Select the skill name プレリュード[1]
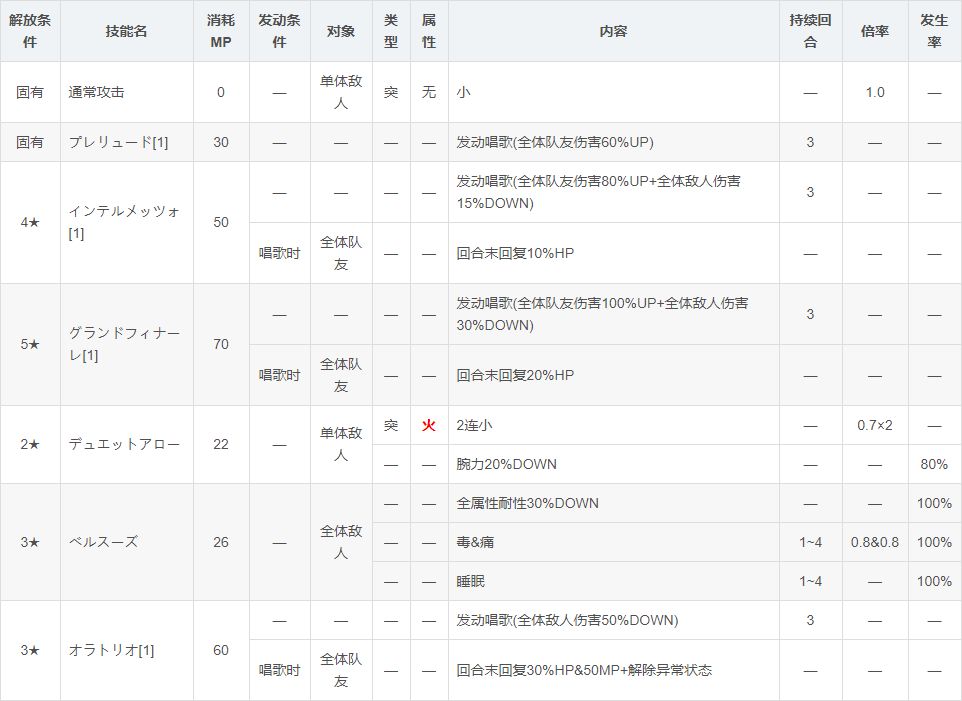Viewport: 962px width, 701px height. [118, 142]
